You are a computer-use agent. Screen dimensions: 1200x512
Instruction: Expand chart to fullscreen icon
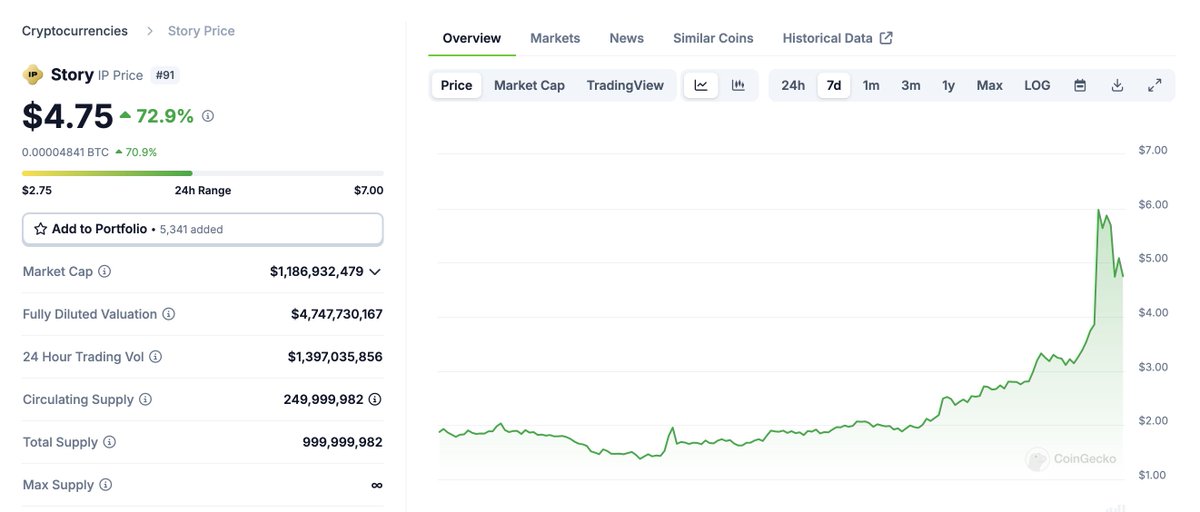click(x=1154, y=85)
